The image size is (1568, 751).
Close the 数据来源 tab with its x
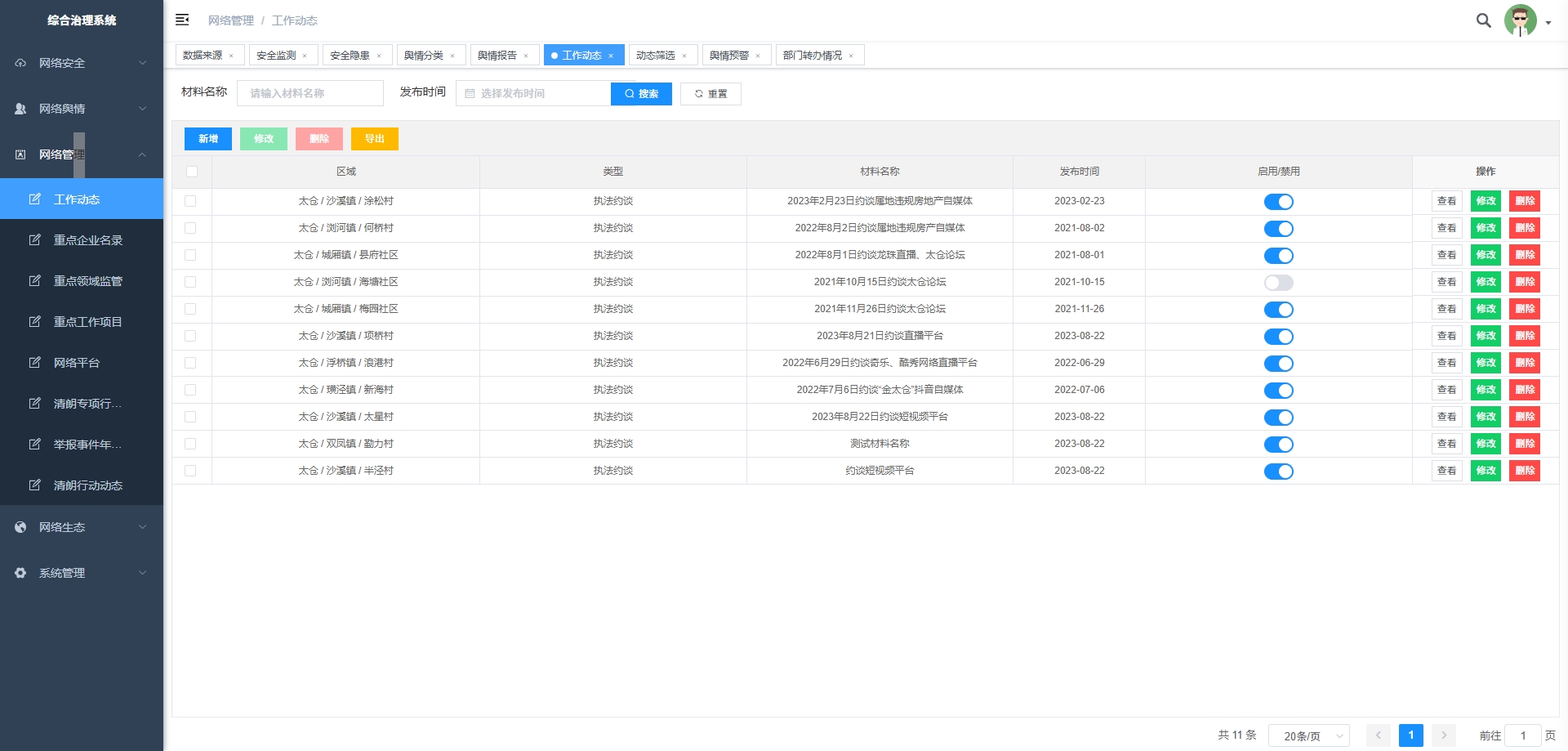pyautogui.click(x=231, y=56)
